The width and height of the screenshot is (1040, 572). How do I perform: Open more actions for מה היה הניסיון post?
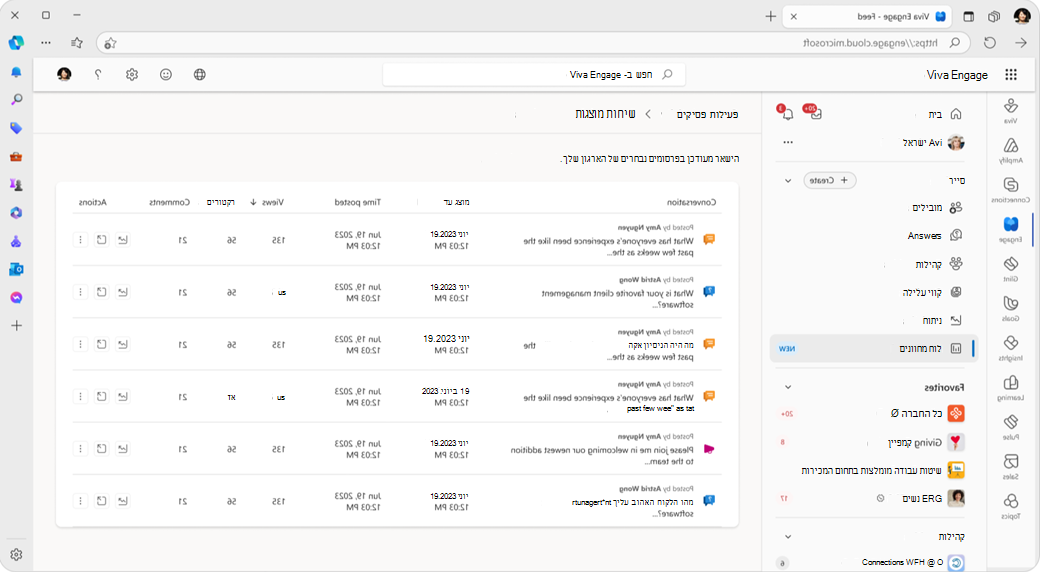[x=80, y=344]
